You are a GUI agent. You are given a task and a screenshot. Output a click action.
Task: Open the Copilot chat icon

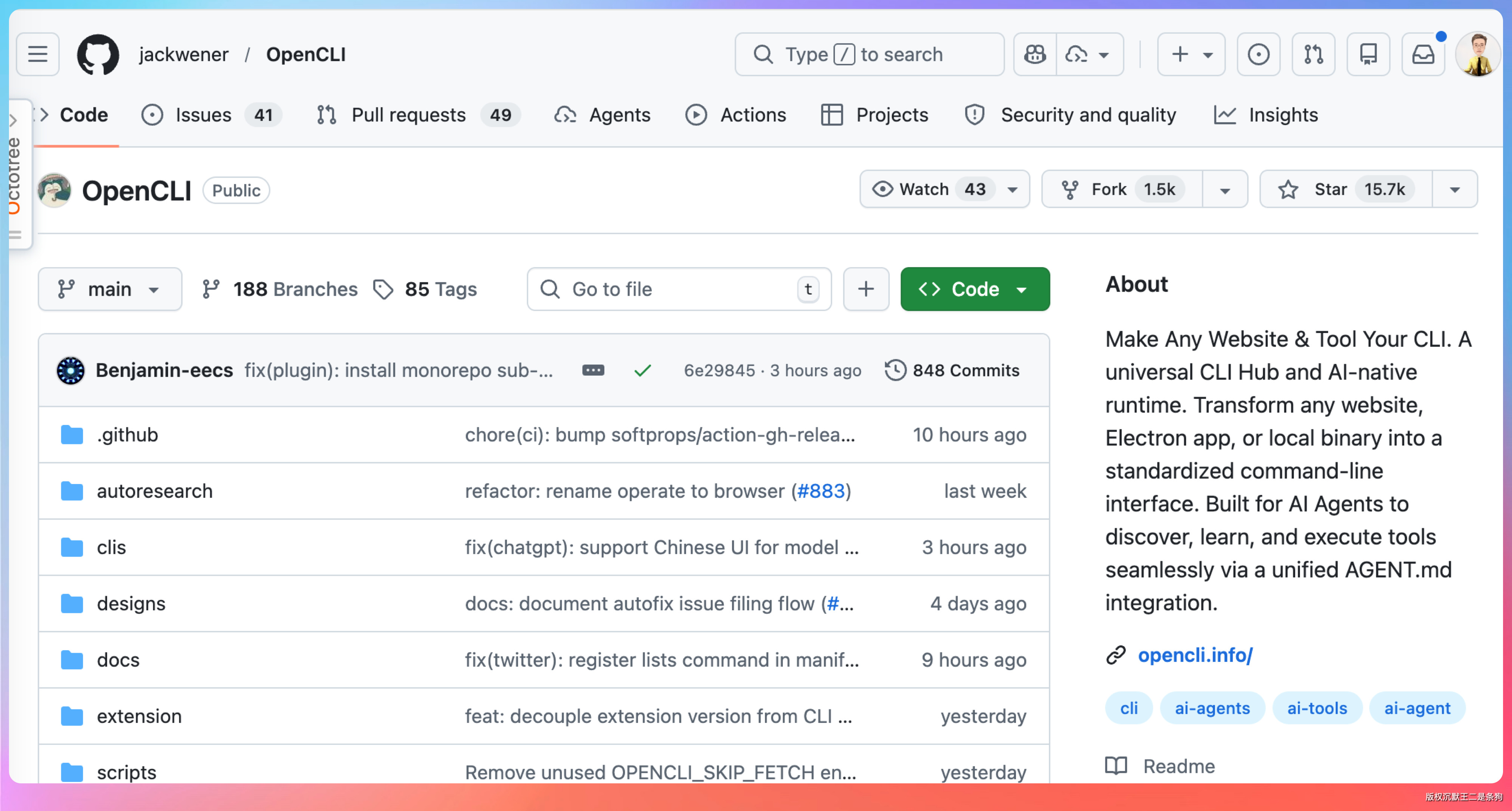click(1035, 55)
